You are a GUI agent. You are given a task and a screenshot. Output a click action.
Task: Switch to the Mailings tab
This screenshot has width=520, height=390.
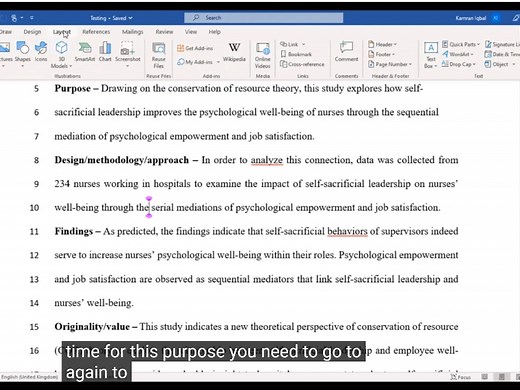[x=132, y=32]
